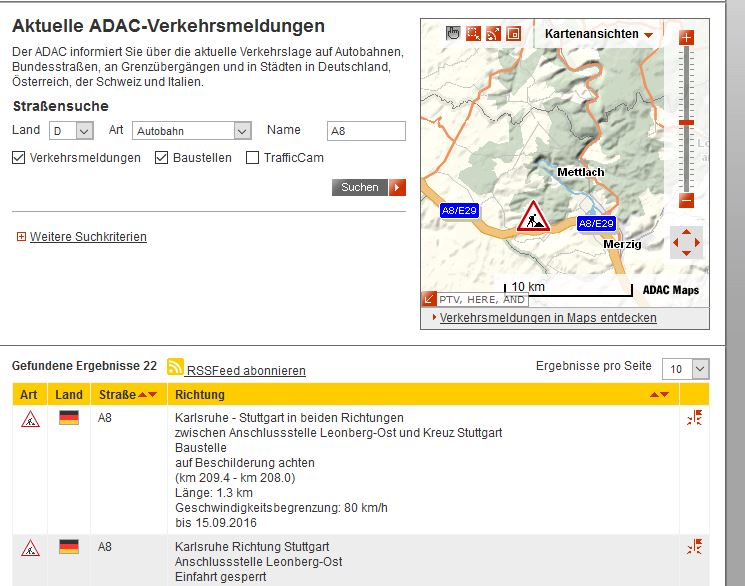Click the Name input field containing A8
This screenshot has width=745, height=586.
(x=366, y=131)
